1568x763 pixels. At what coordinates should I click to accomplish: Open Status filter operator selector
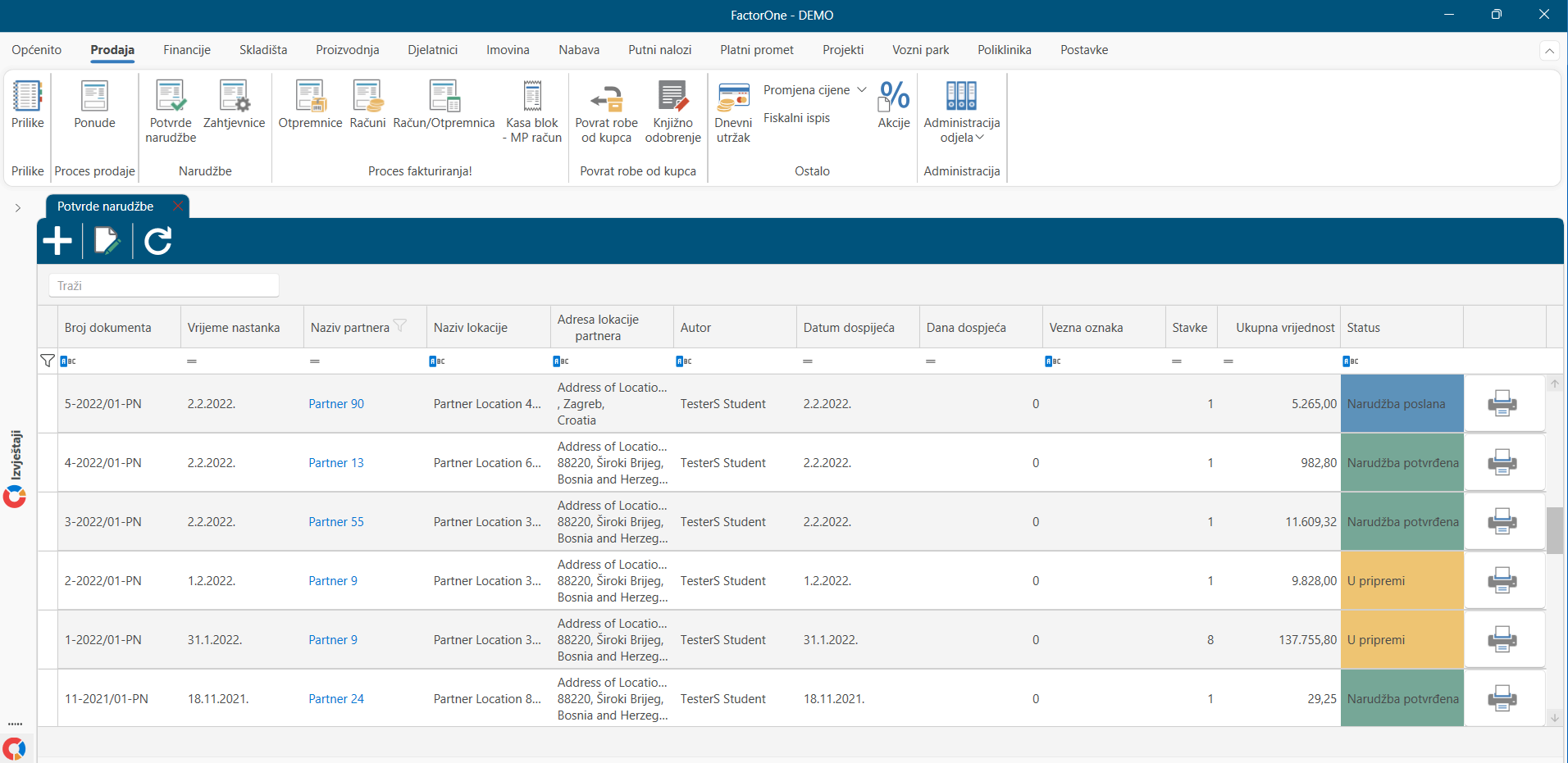1351,361
